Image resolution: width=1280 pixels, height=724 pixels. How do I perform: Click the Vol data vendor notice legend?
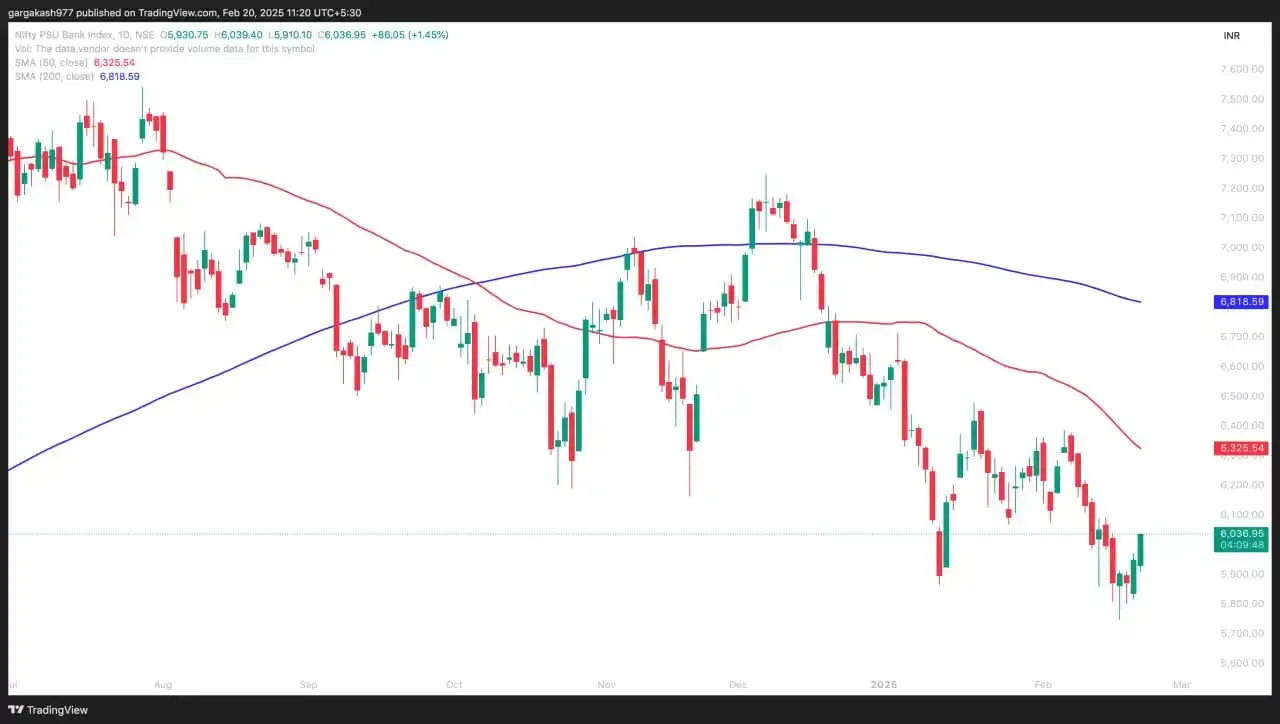(165, 48)
